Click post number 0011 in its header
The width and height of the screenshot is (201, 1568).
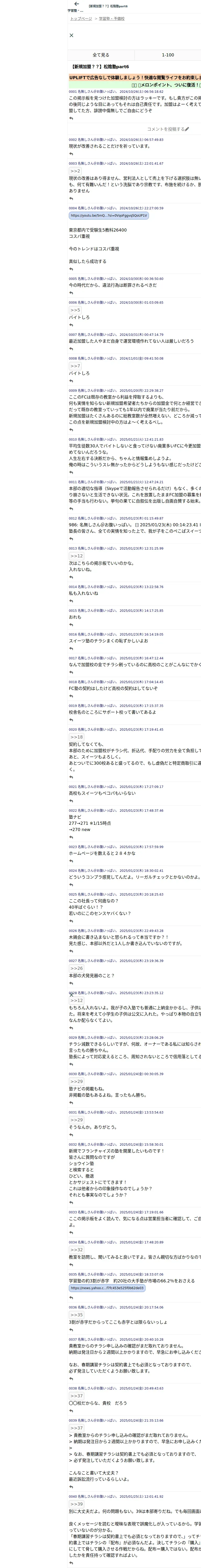72,482
